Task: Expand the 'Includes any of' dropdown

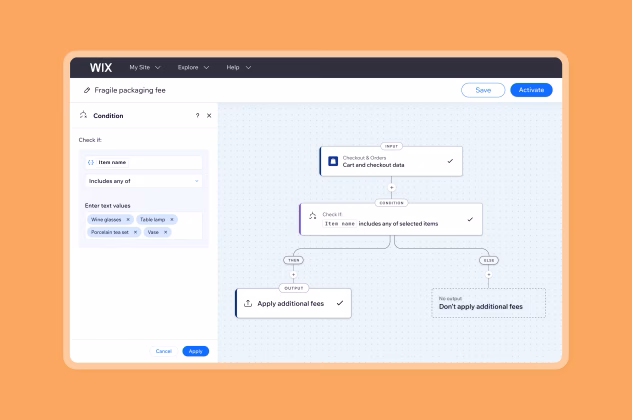Action: 144,181
